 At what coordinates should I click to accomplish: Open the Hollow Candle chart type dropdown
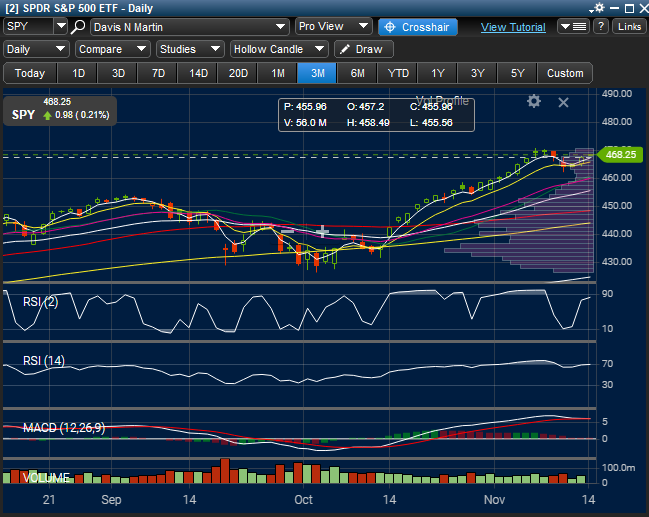[279, 49]
